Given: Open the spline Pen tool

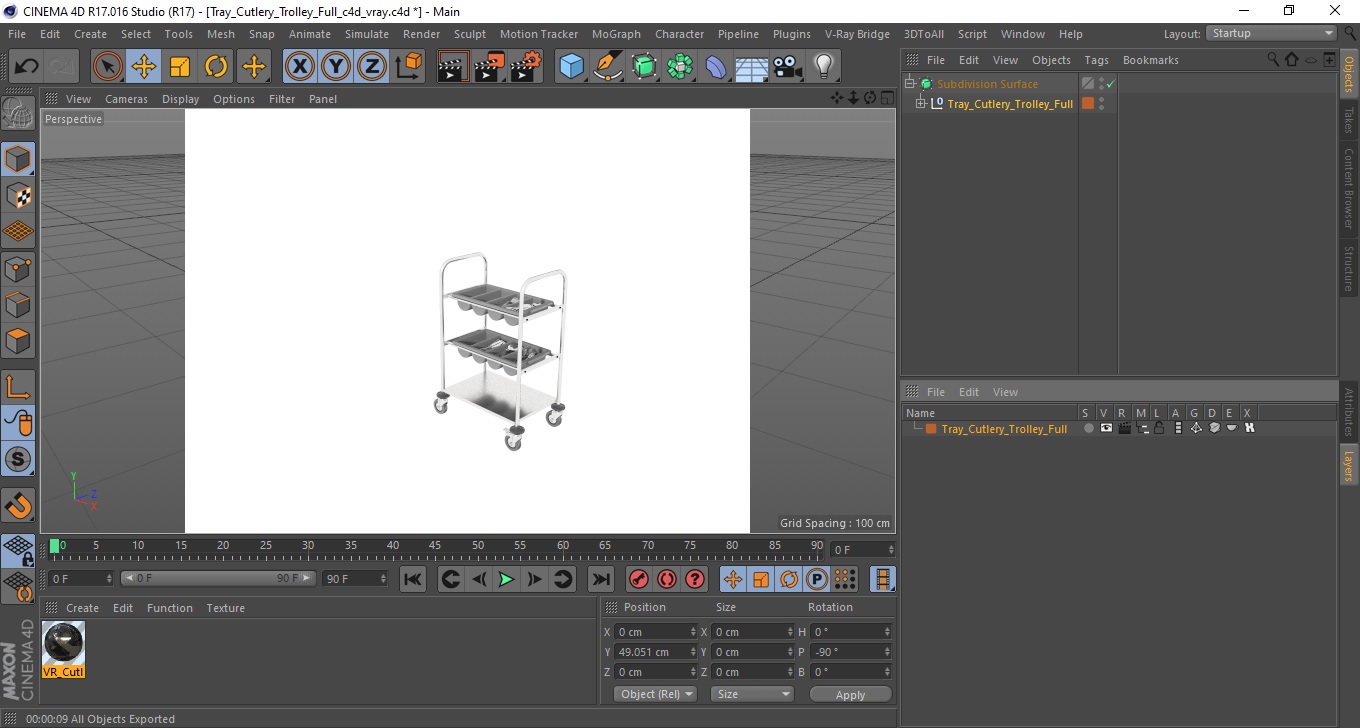Looking at the screenshot, I should 608,67.
